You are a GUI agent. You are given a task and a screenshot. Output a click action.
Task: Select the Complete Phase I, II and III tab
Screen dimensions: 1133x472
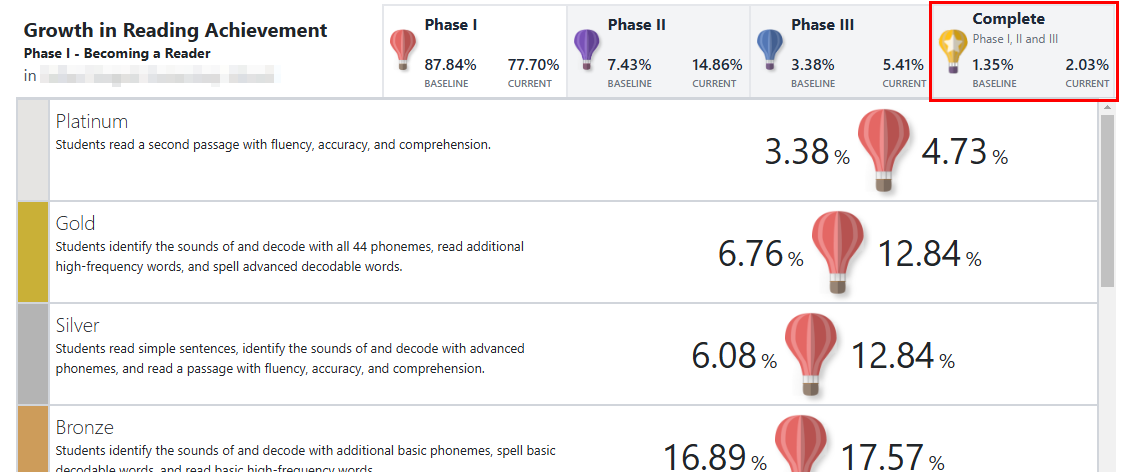coord(1023,51)
